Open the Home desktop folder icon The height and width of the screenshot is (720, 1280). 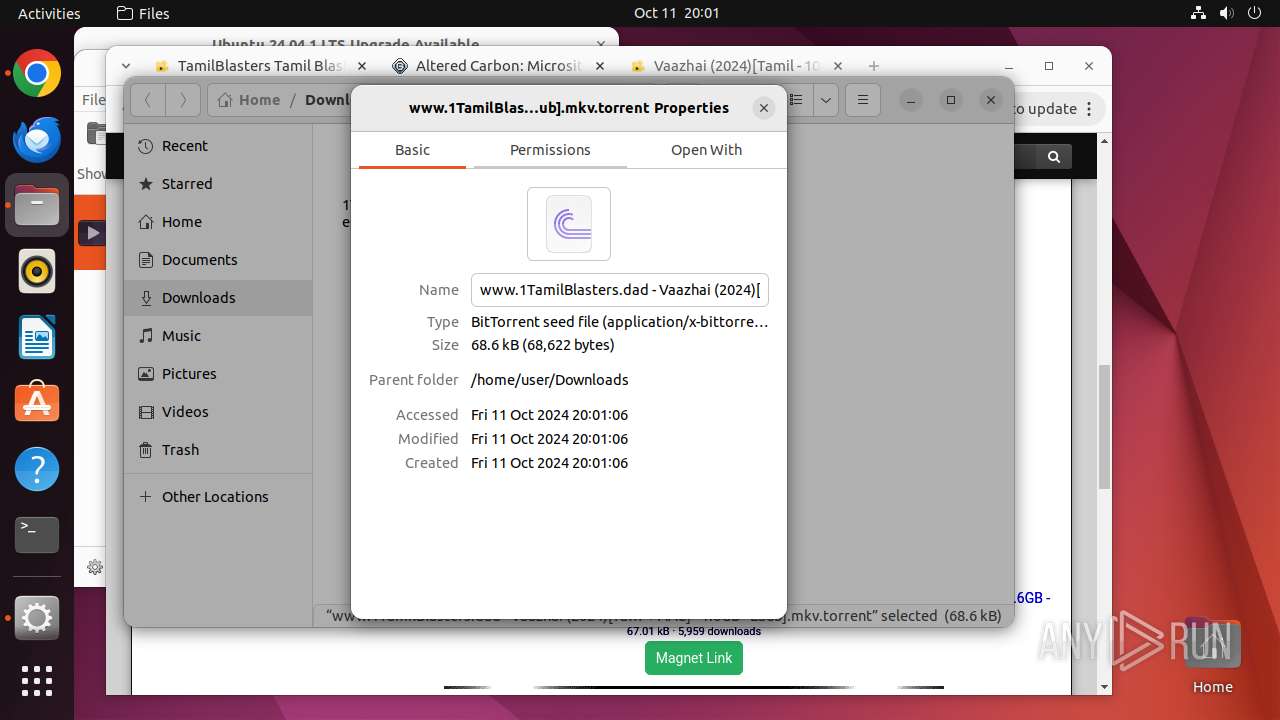click(1212, 657)
